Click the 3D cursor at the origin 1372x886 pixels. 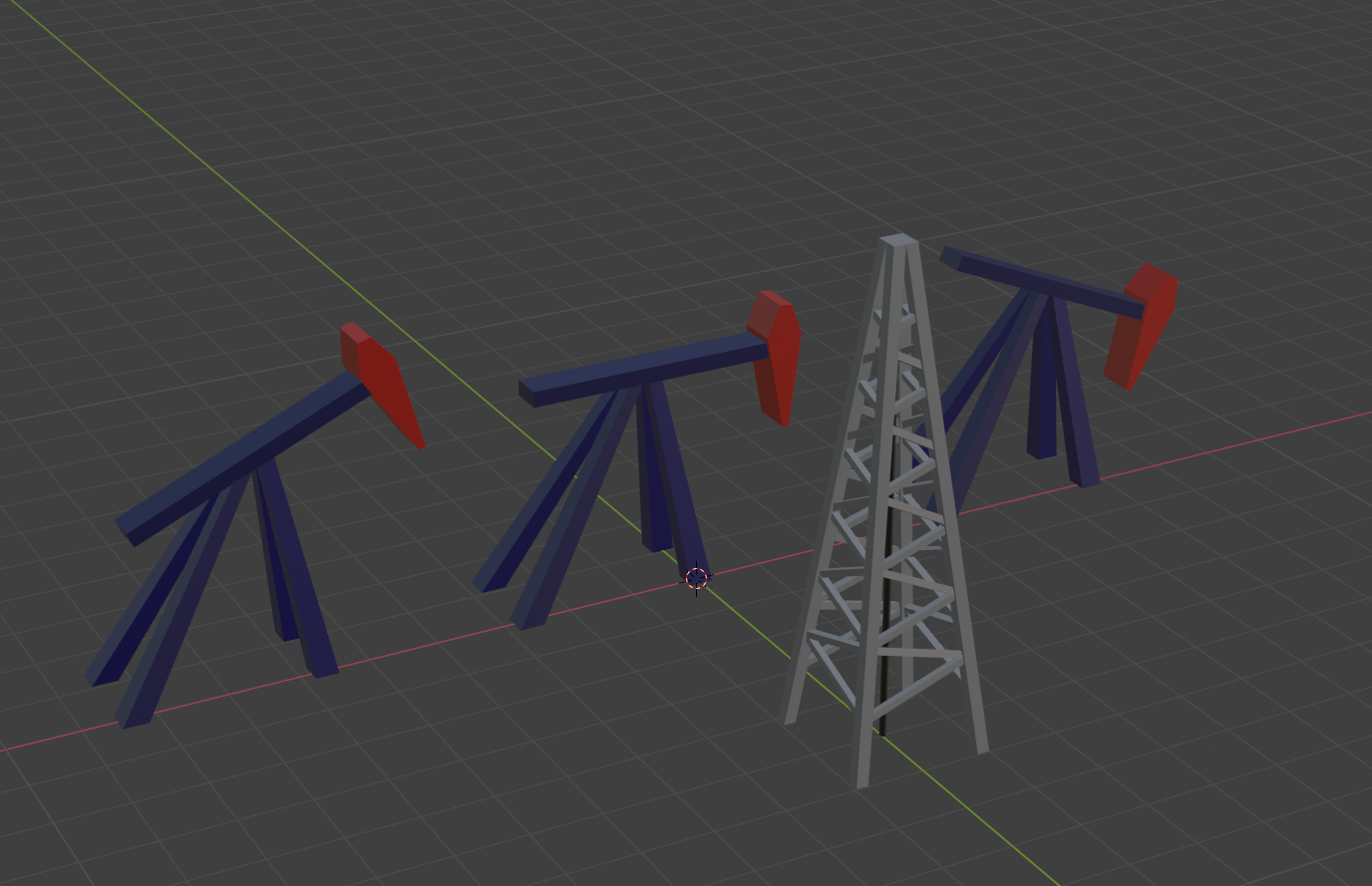(697, 577)
